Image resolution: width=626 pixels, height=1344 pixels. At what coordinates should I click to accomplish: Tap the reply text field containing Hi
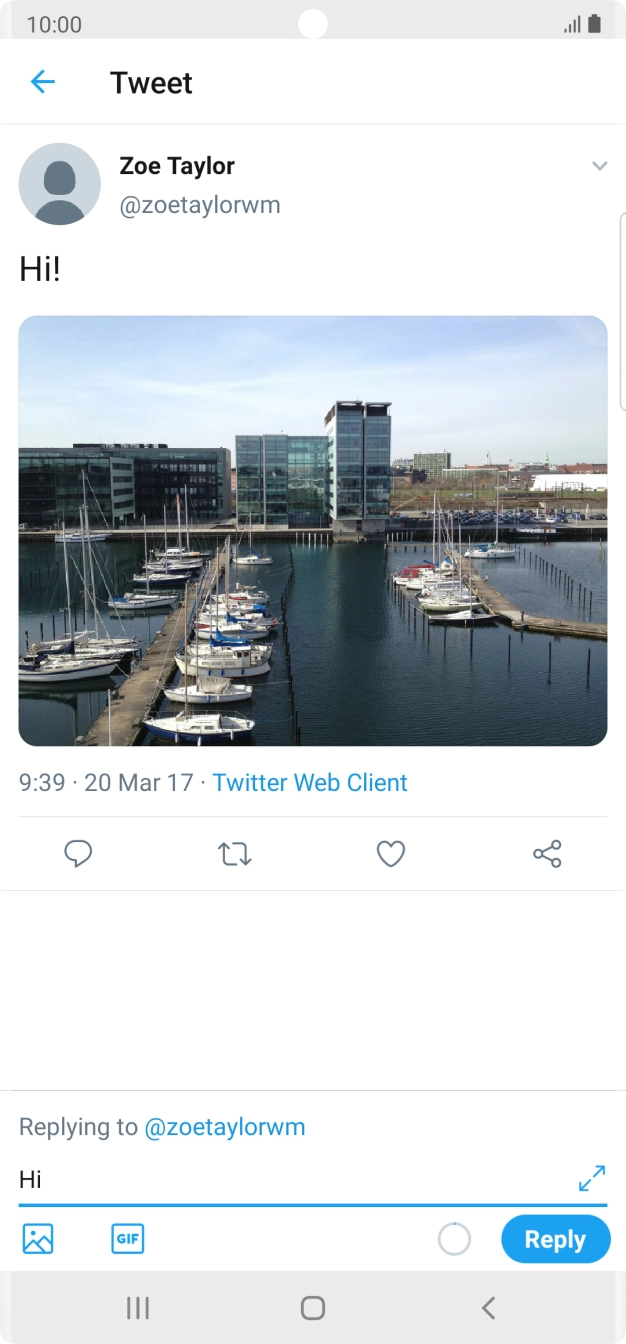pos(290,1180)
